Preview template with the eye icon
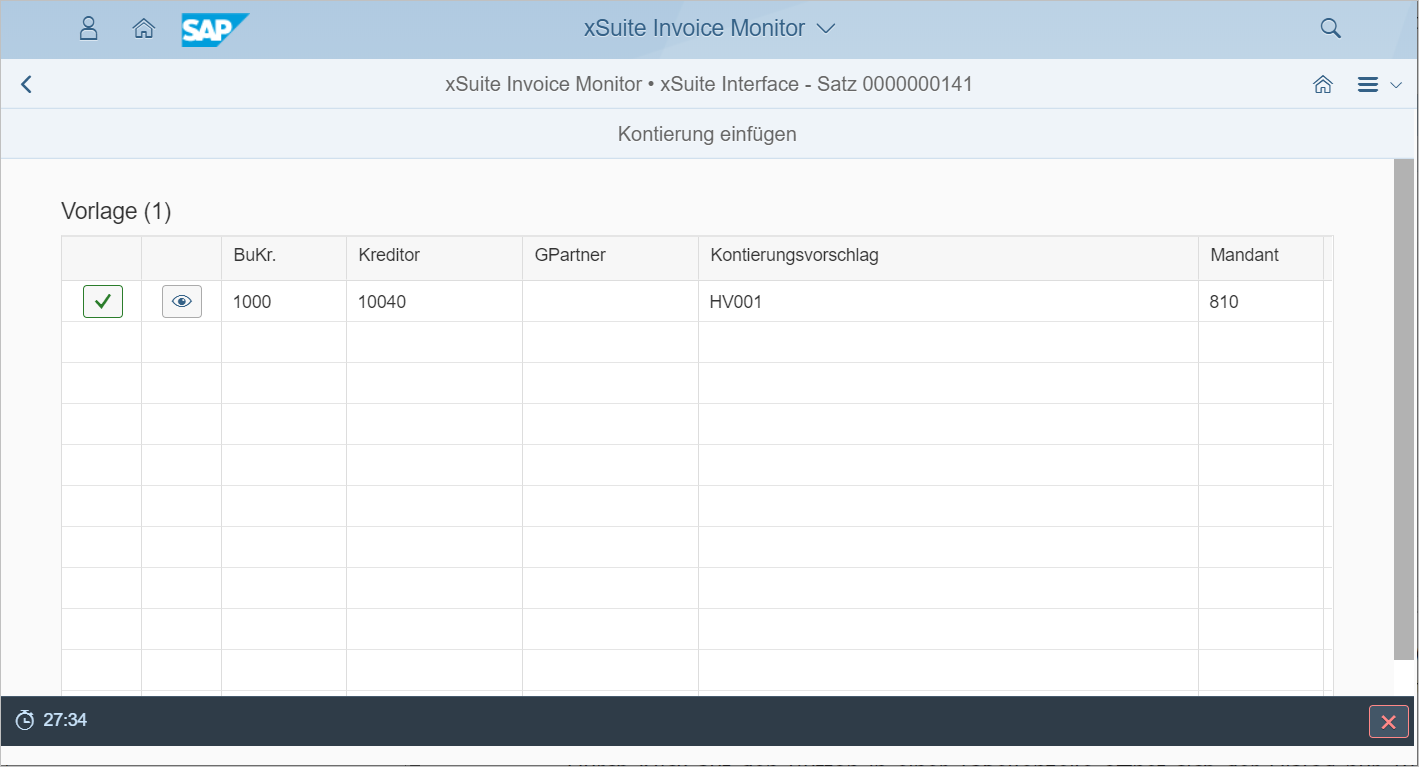The image size is (1419, 767). pyautogui.click(x=182, y=301)
